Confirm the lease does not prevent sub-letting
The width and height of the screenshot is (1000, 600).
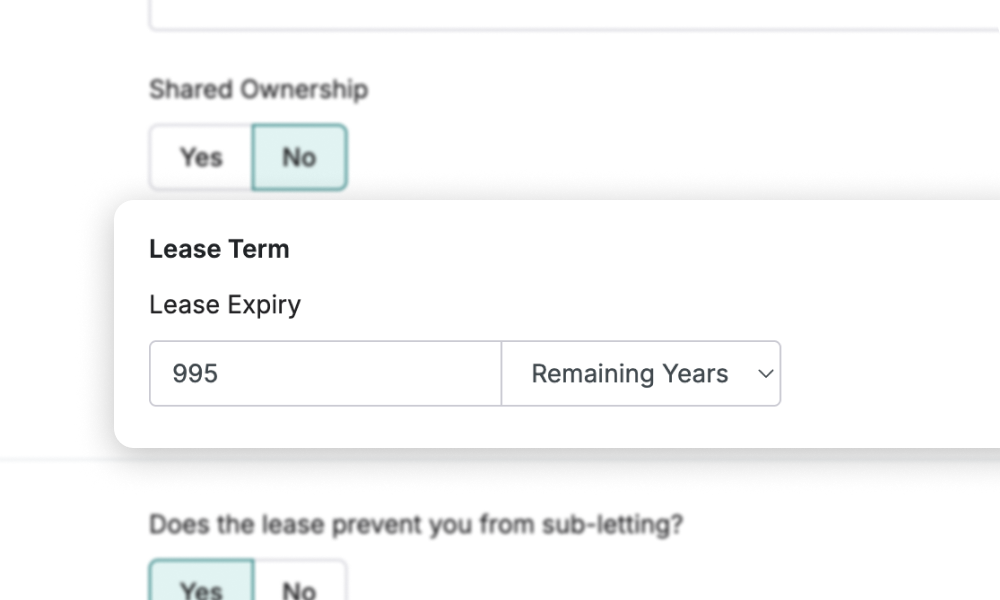point(297,590)
